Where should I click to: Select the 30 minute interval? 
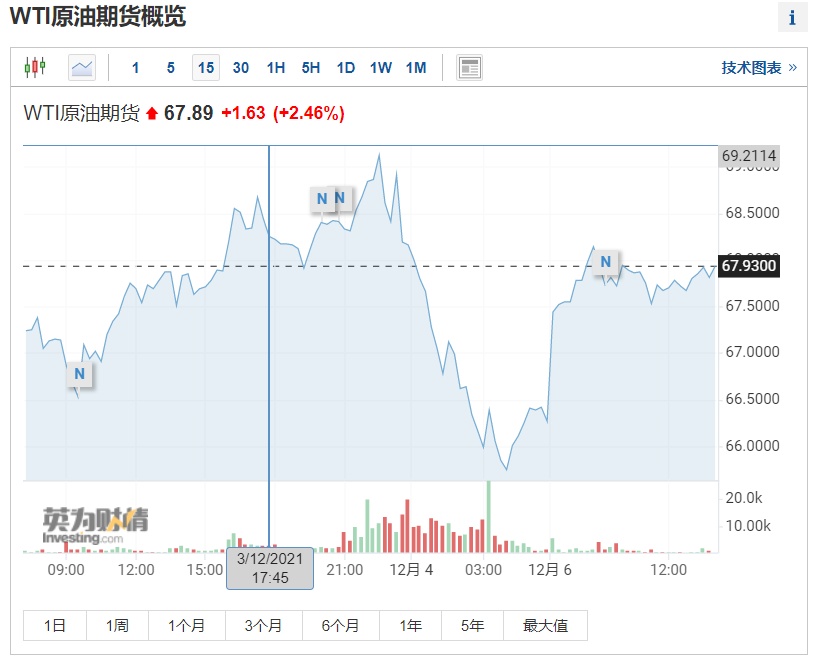coord(241,68)
